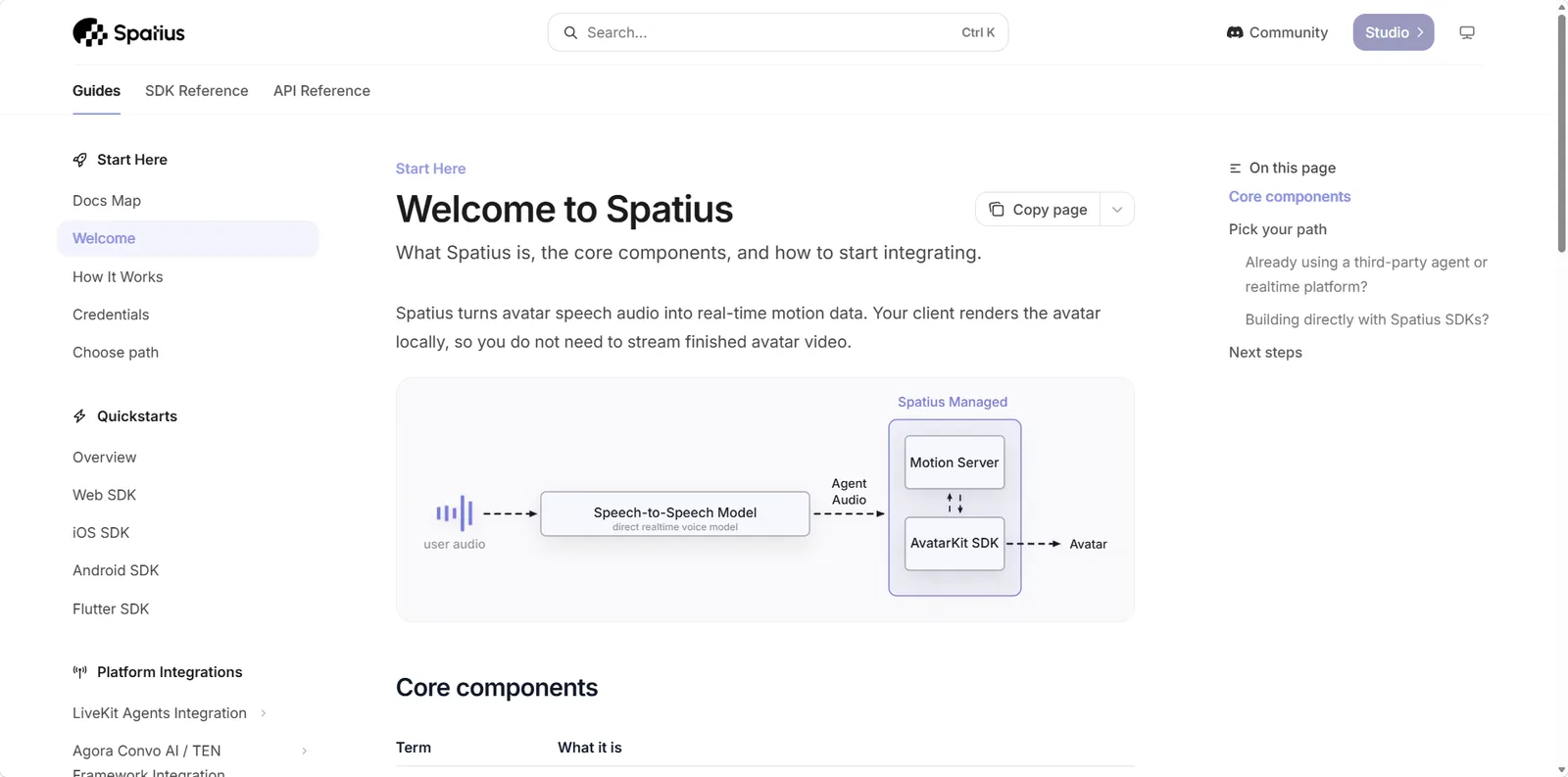The height and width of the screenshot is (777, 1568).
Task: Click the user audio waveform icon
Action: (x=455, y=512)
